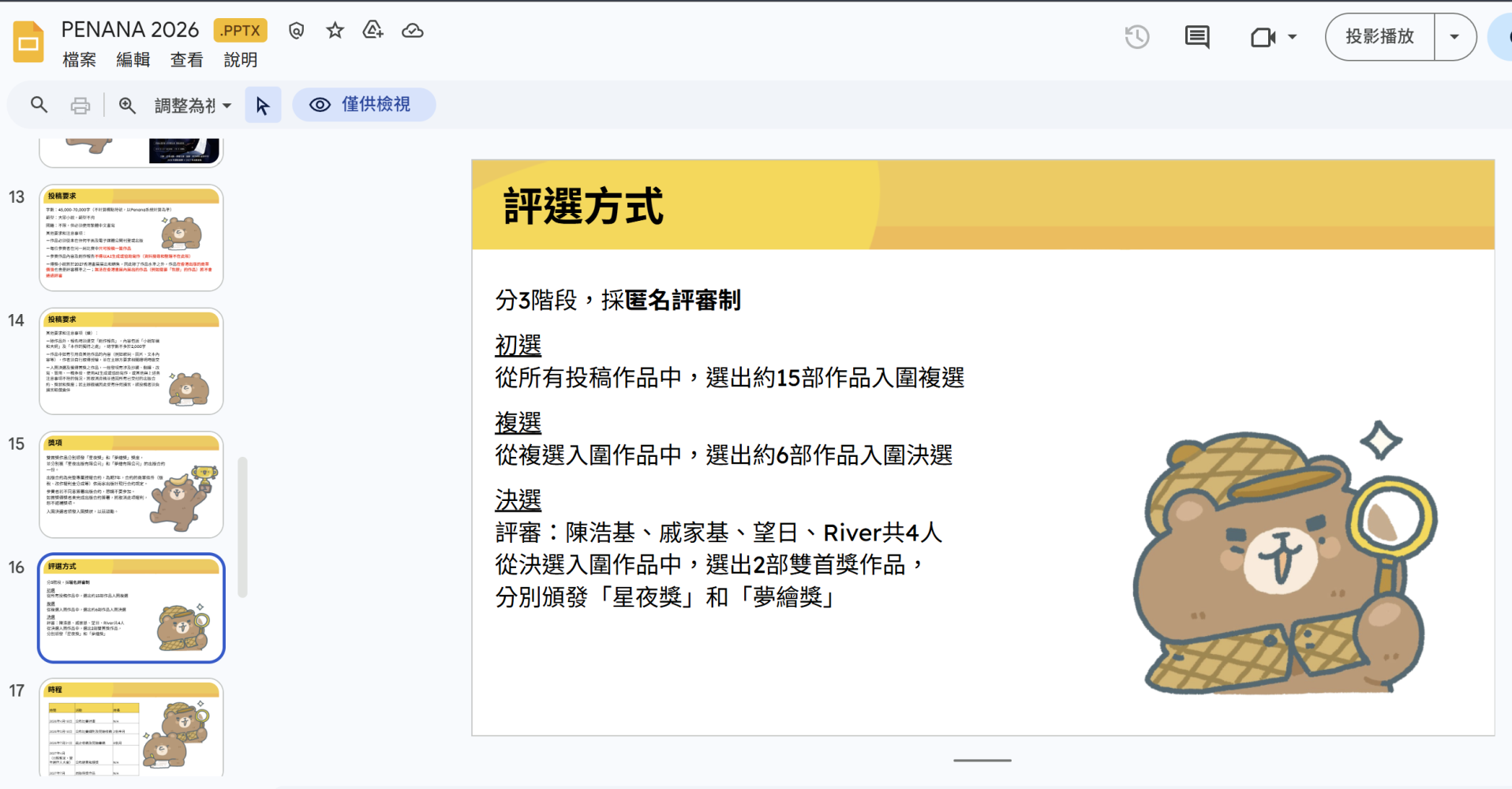Viewport: 1512px width, 789px height.
Task: Open the 編輯 menu
Action: (133, 60)
